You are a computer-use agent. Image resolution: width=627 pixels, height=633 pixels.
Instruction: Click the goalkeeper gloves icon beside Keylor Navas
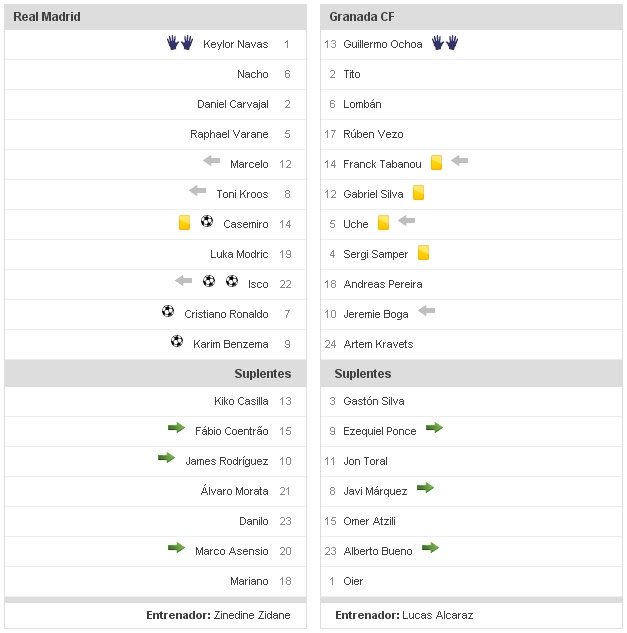click(179, 43)
